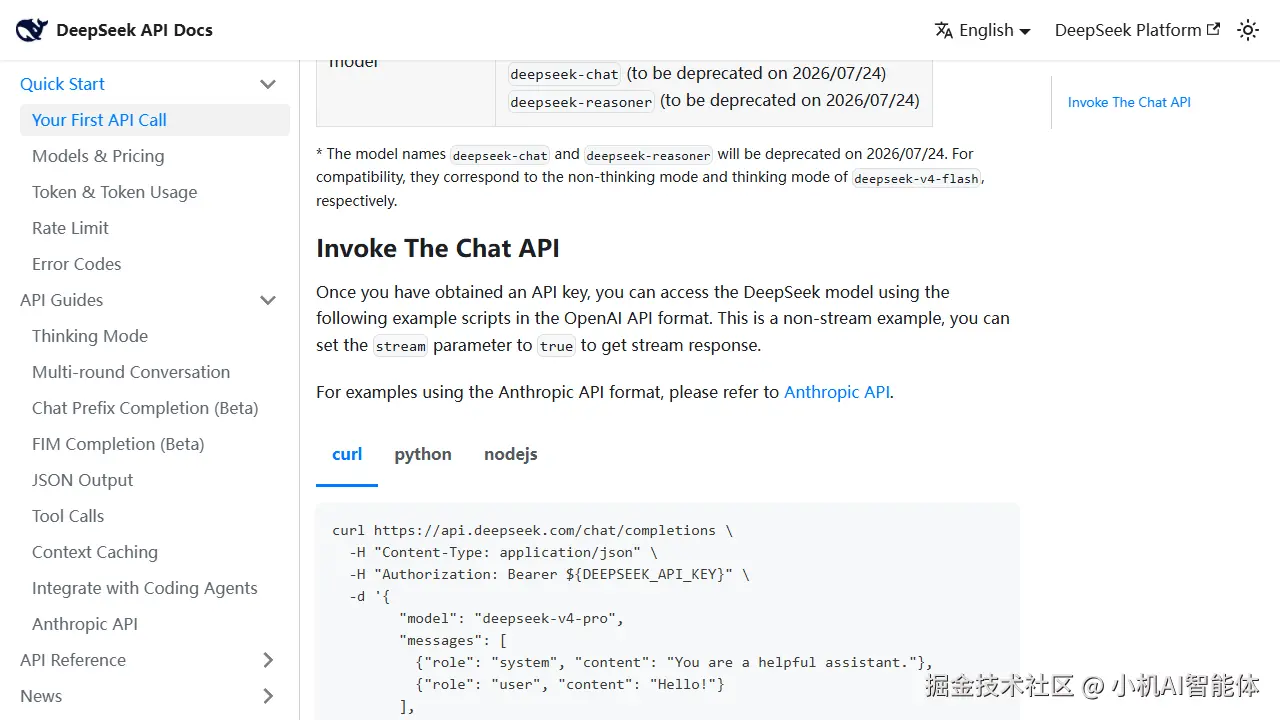
Task: Collapse the Quick Start section chevron
Action: click(x=268, y=84)
